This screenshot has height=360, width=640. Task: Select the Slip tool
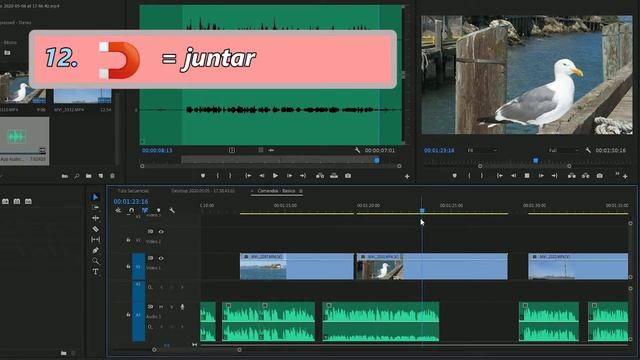(95, 240)
